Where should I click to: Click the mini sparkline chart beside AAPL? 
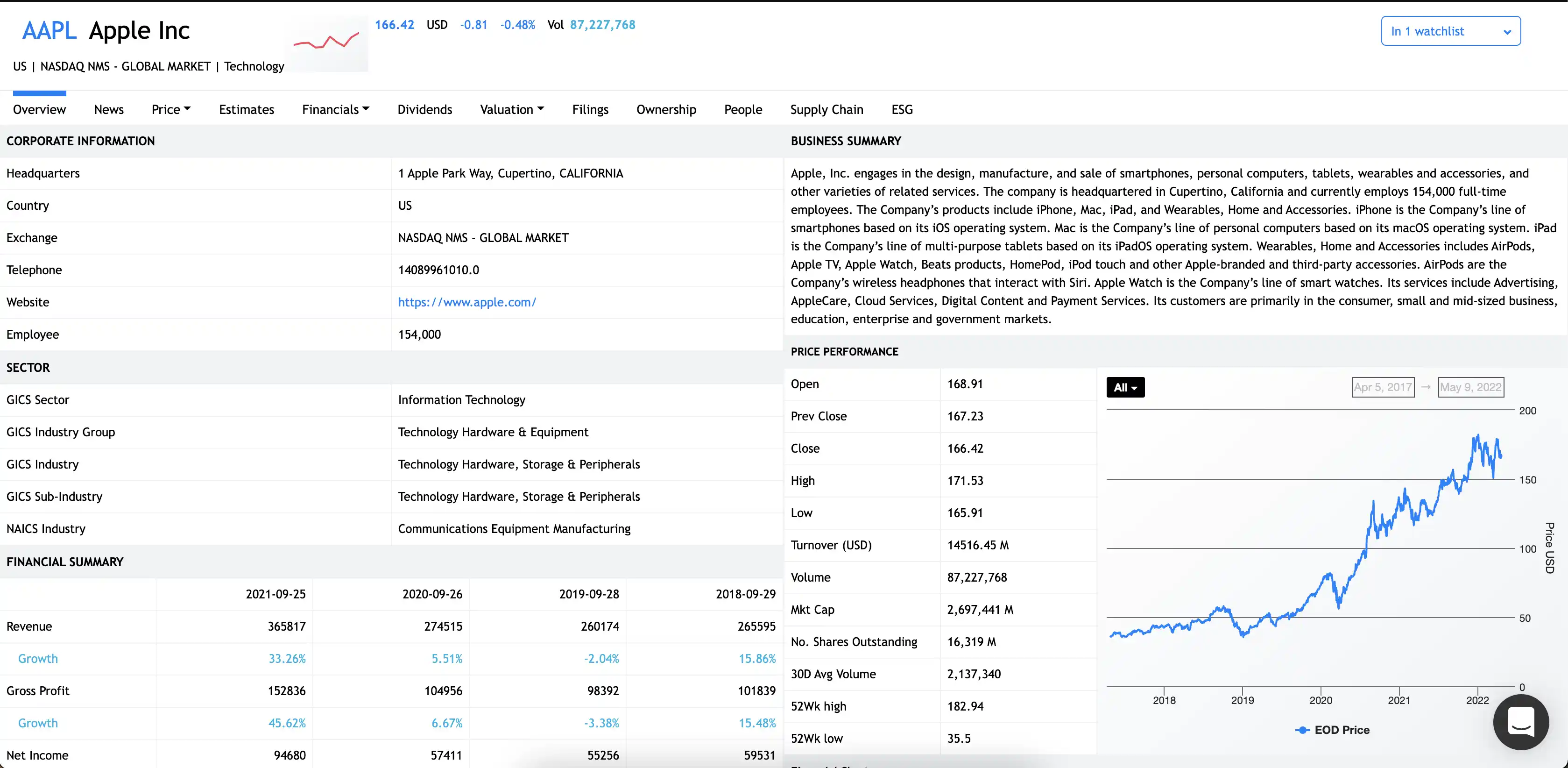[x=326, y=42]
